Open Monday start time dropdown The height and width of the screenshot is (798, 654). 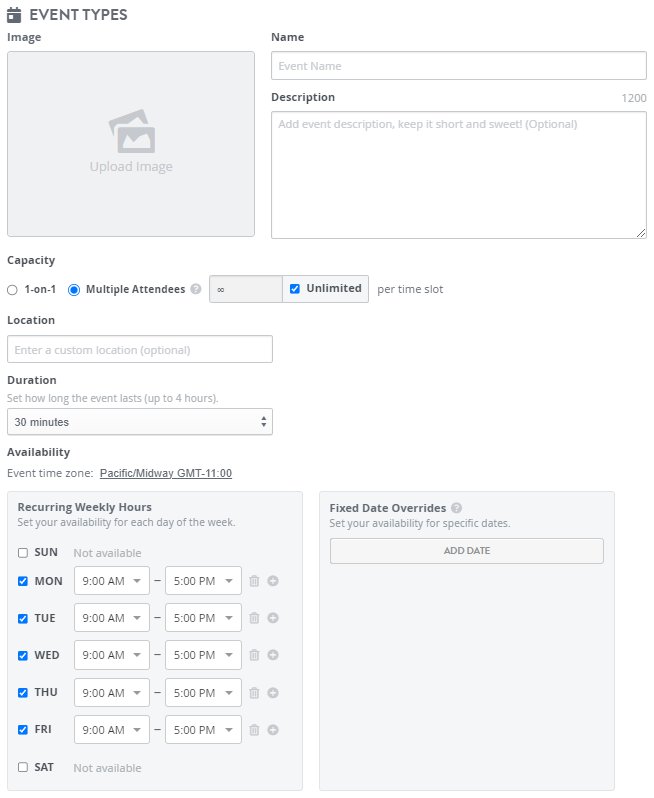coord(112,581)
